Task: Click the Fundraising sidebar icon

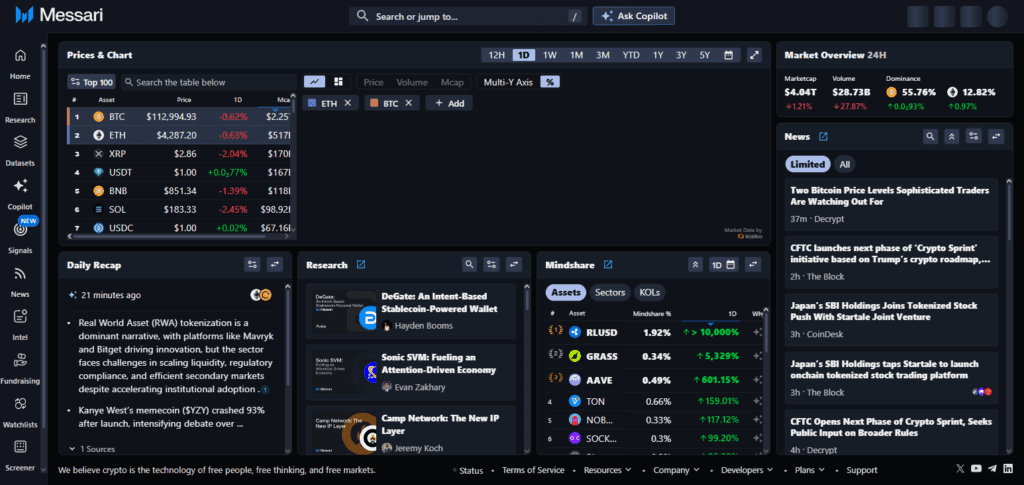Action: point(20,365)
